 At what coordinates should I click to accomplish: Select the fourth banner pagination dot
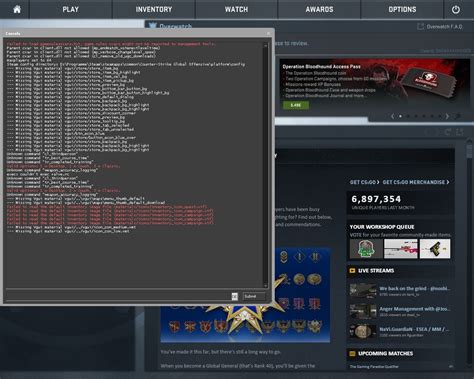click(x=424, y=116)
